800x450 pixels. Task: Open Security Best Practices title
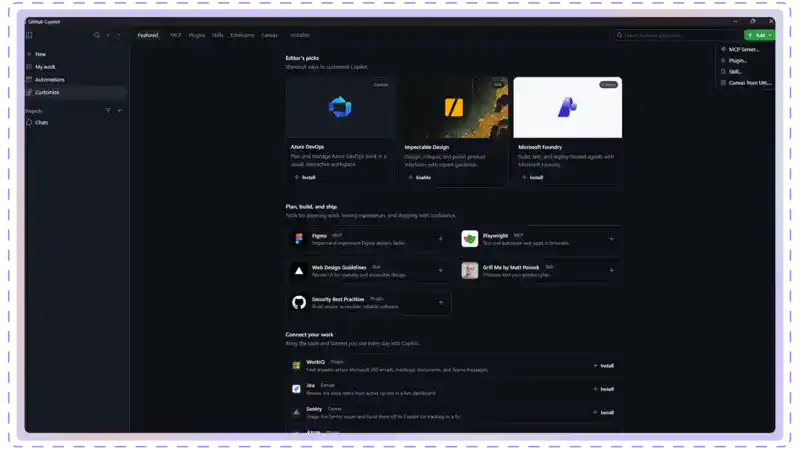pos(338,299)
